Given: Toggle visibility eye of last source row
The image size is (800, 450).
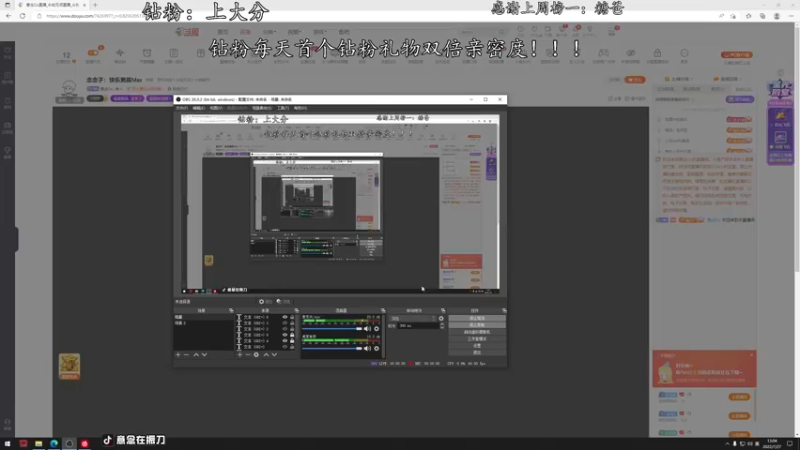Looking at the screenshot, I should click(285, 347).
